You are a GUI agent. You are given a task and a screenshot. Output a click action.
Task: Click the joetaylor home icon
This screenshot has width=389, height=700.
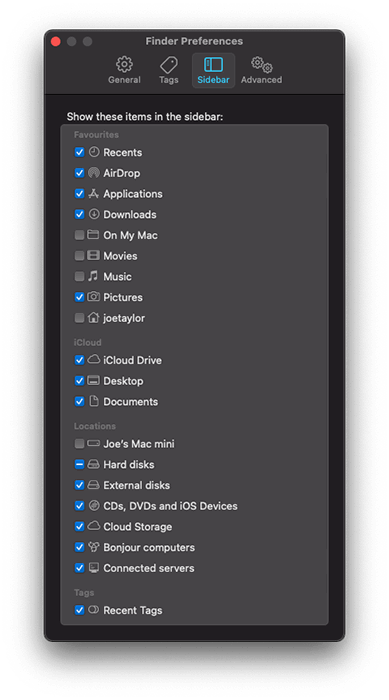pos(93,317)
